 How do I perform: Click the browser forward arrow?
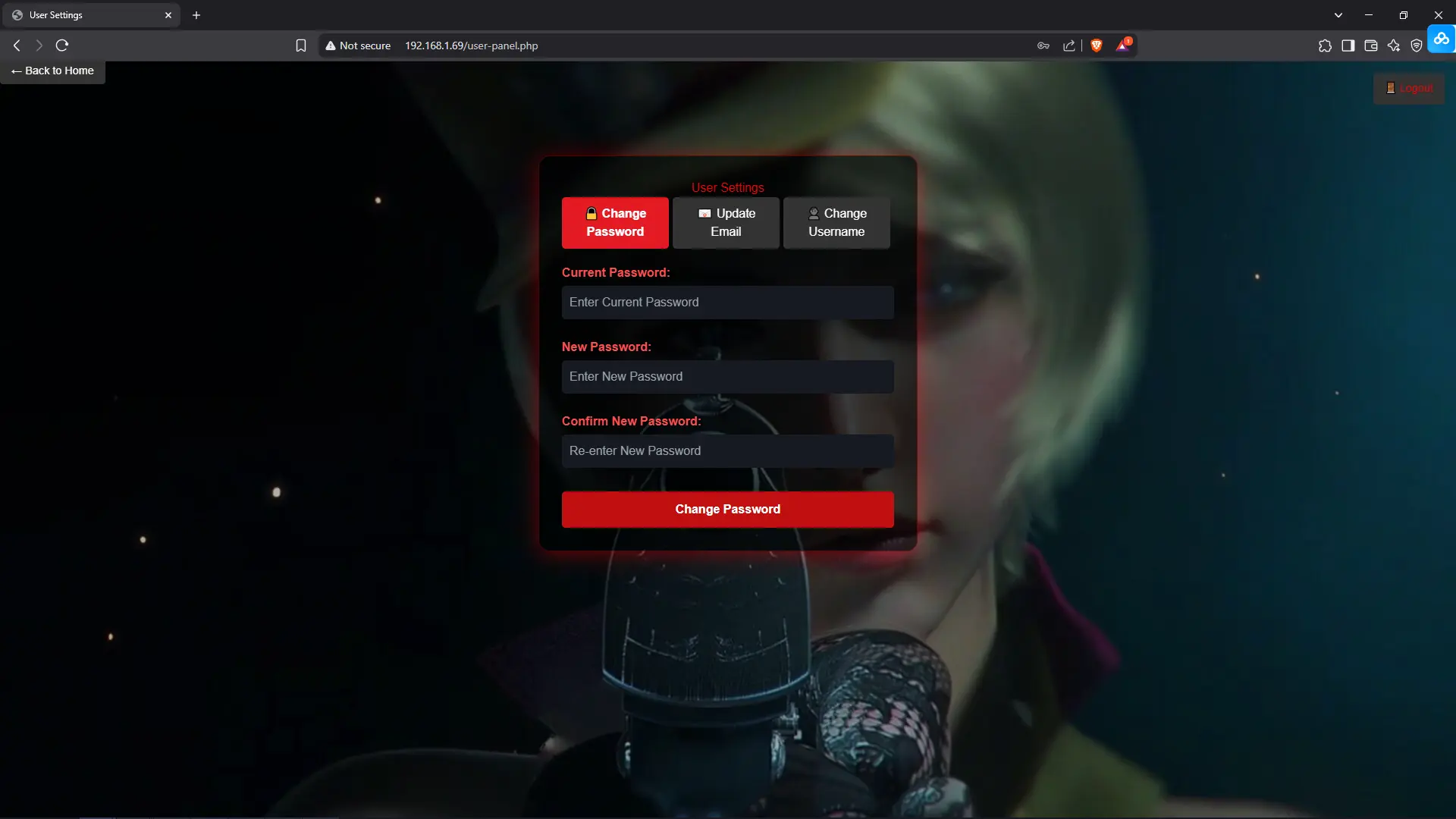[x=39, y=45]
